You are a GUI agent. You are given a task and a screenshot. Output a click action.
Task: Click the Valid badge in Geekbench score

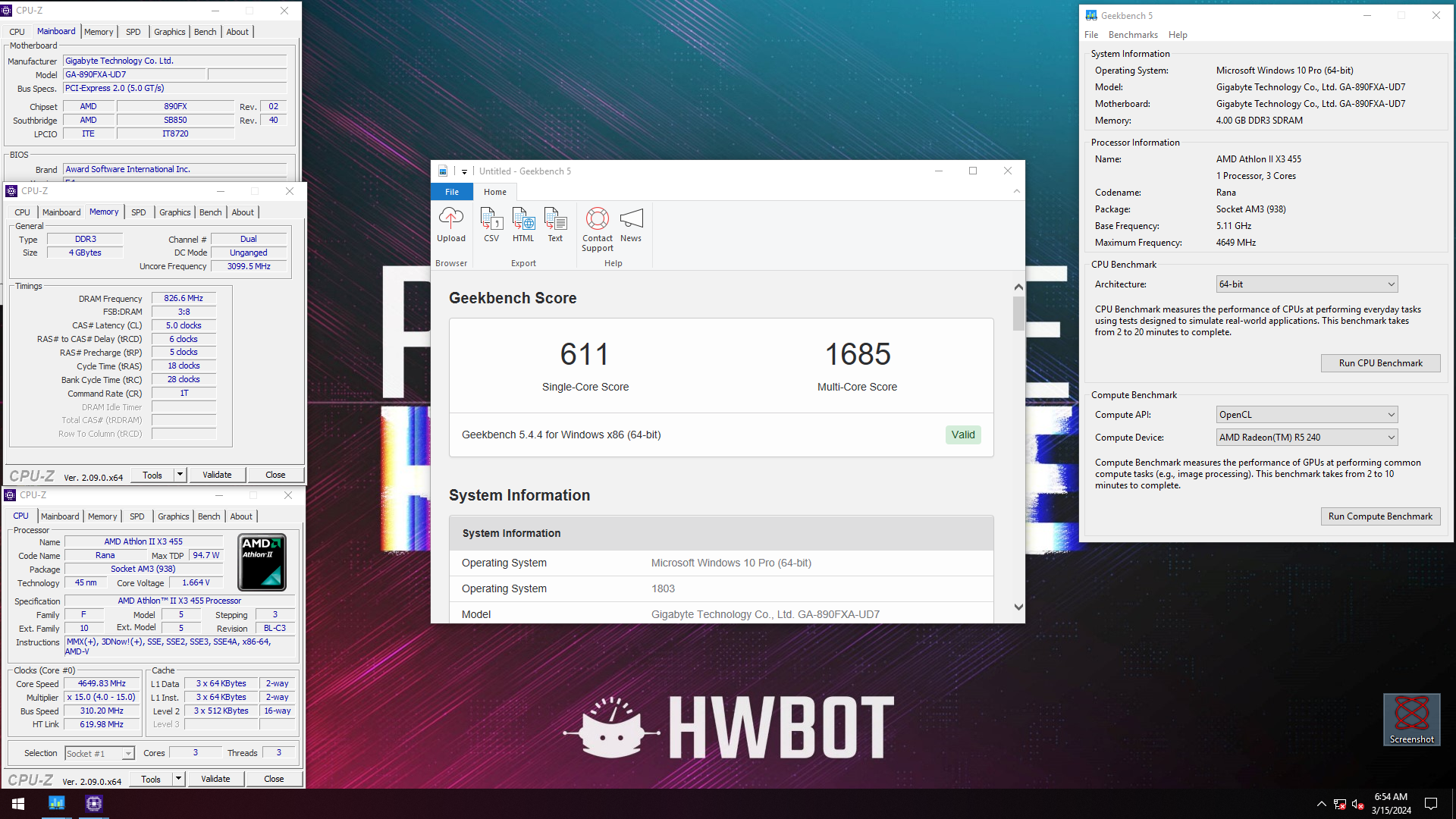(x=963, y=435)
